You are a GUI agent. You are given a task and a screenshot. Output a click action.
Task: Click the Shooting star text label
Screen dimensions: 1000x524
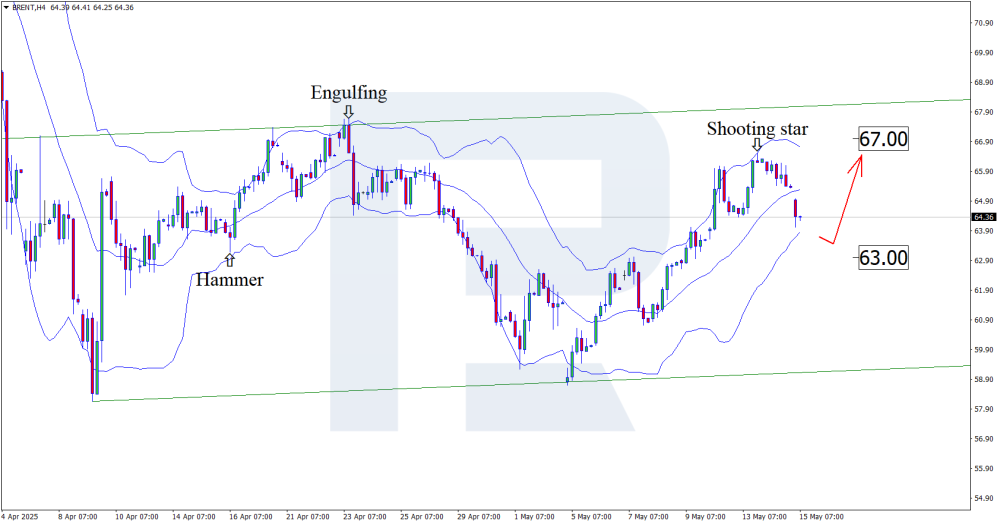757,128
